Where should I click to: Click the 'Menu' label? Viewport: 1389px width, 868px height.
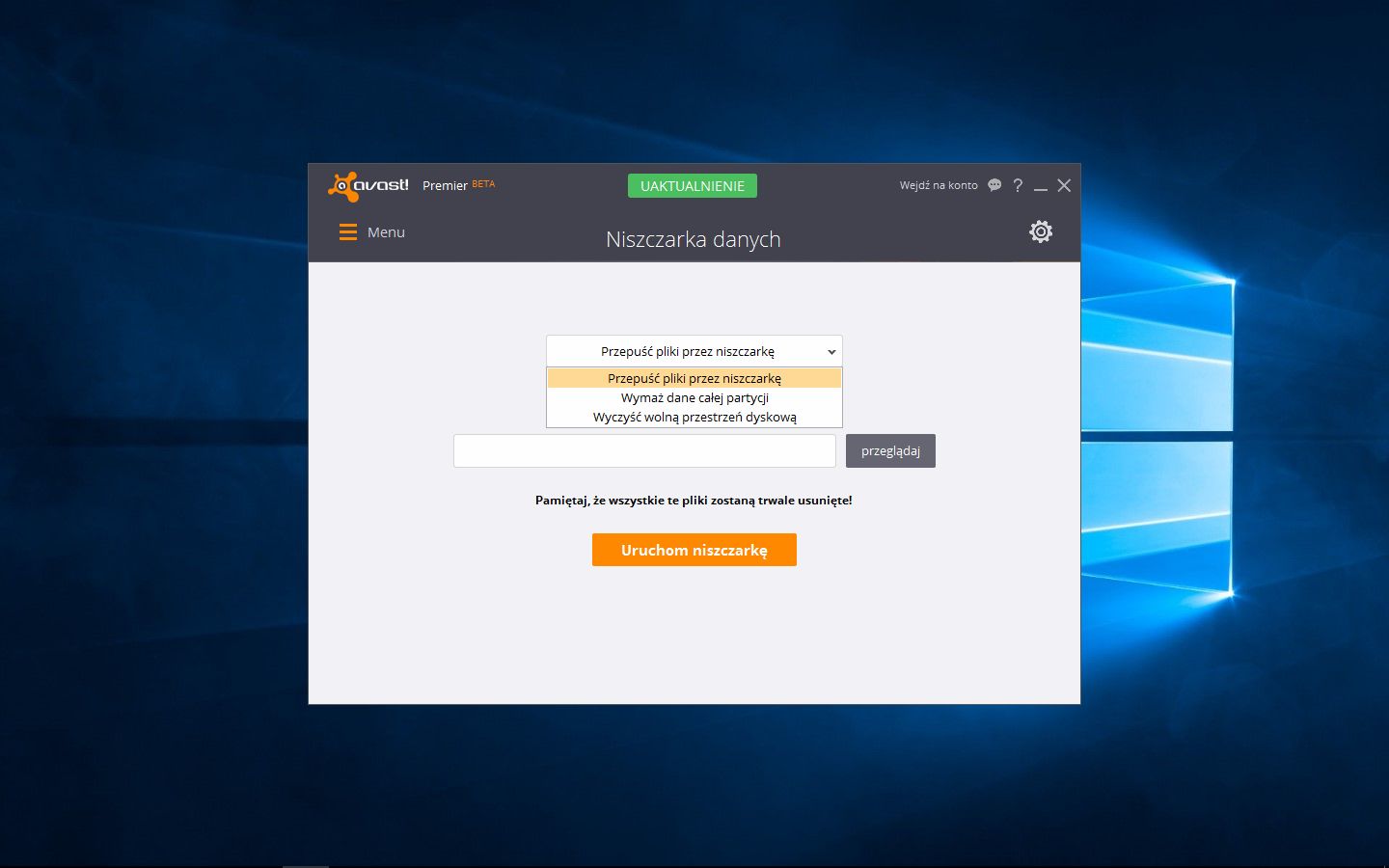click(x=386, y=231)
